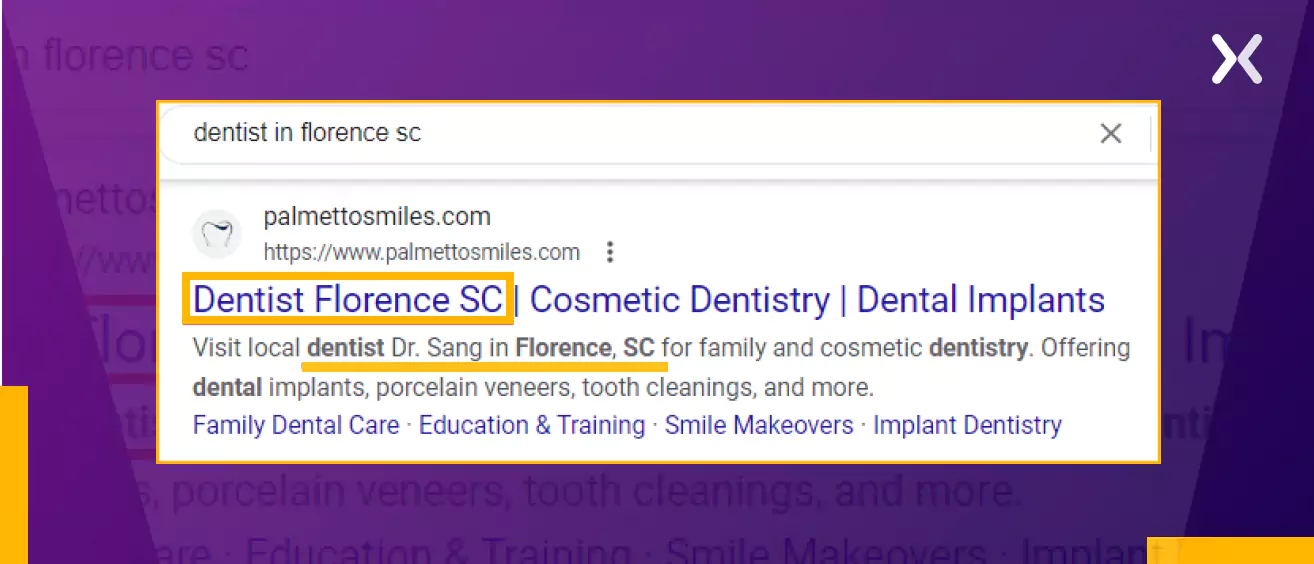Click the https://www.palmettosmiles.com URL text
This screenshot has height=564, width=1314.
click(x=421, y=252)
